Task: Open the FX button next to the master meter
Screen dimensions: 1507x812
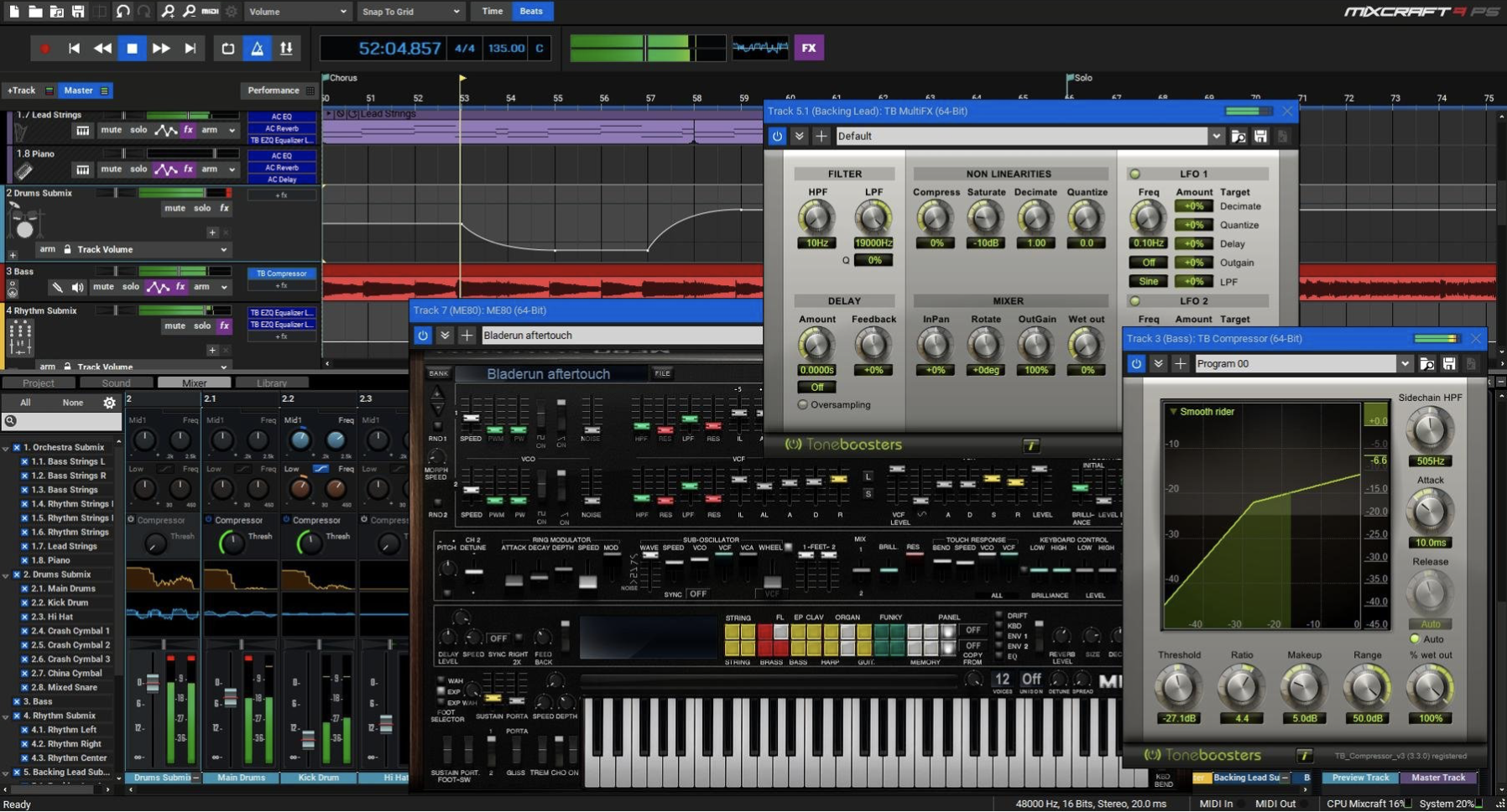Action: tap(809, 48)
